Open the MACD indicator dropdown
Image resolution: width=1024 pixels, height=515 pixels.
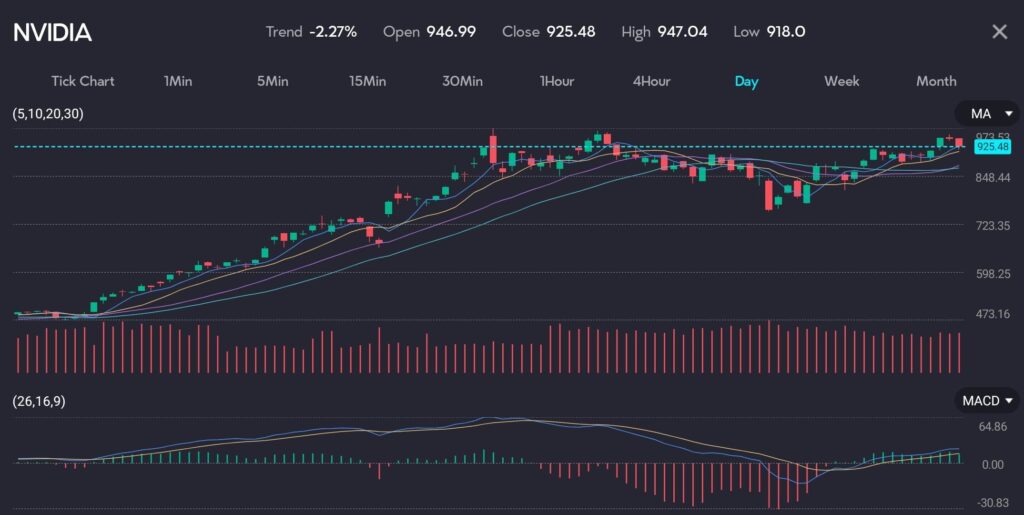[x=985, y=401]
